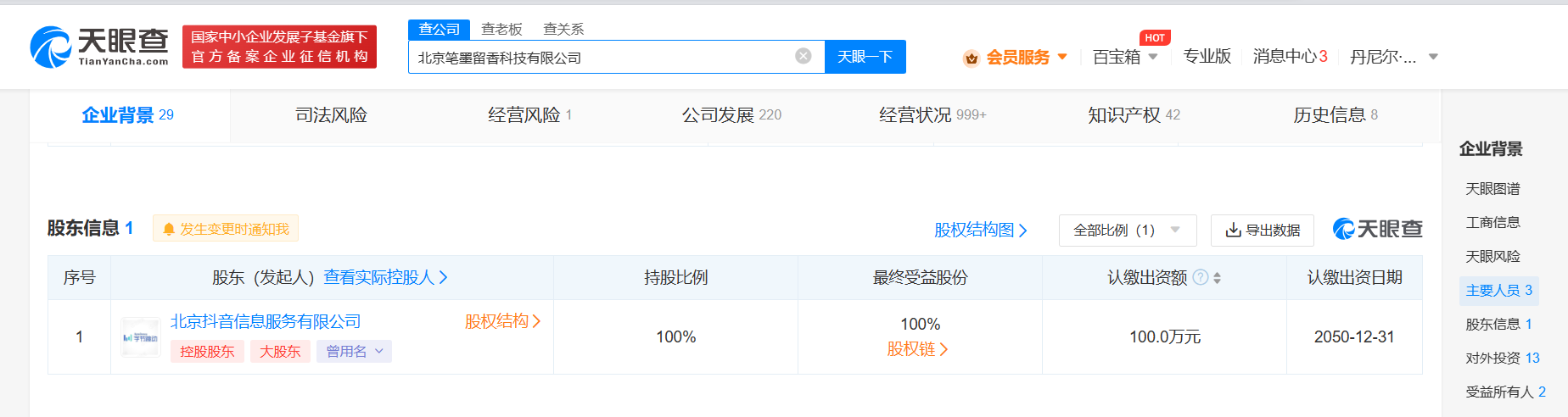
Task: Go to 天眼风险 in the sidebar
Action: point(1492,257)
